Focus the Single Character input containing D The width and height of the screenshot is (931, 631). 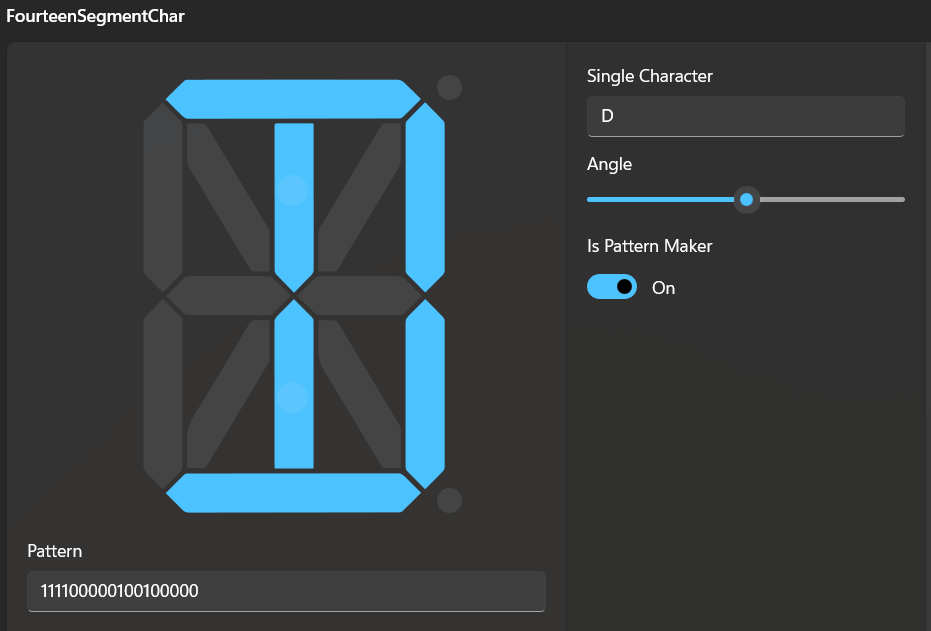pos(746,116)
